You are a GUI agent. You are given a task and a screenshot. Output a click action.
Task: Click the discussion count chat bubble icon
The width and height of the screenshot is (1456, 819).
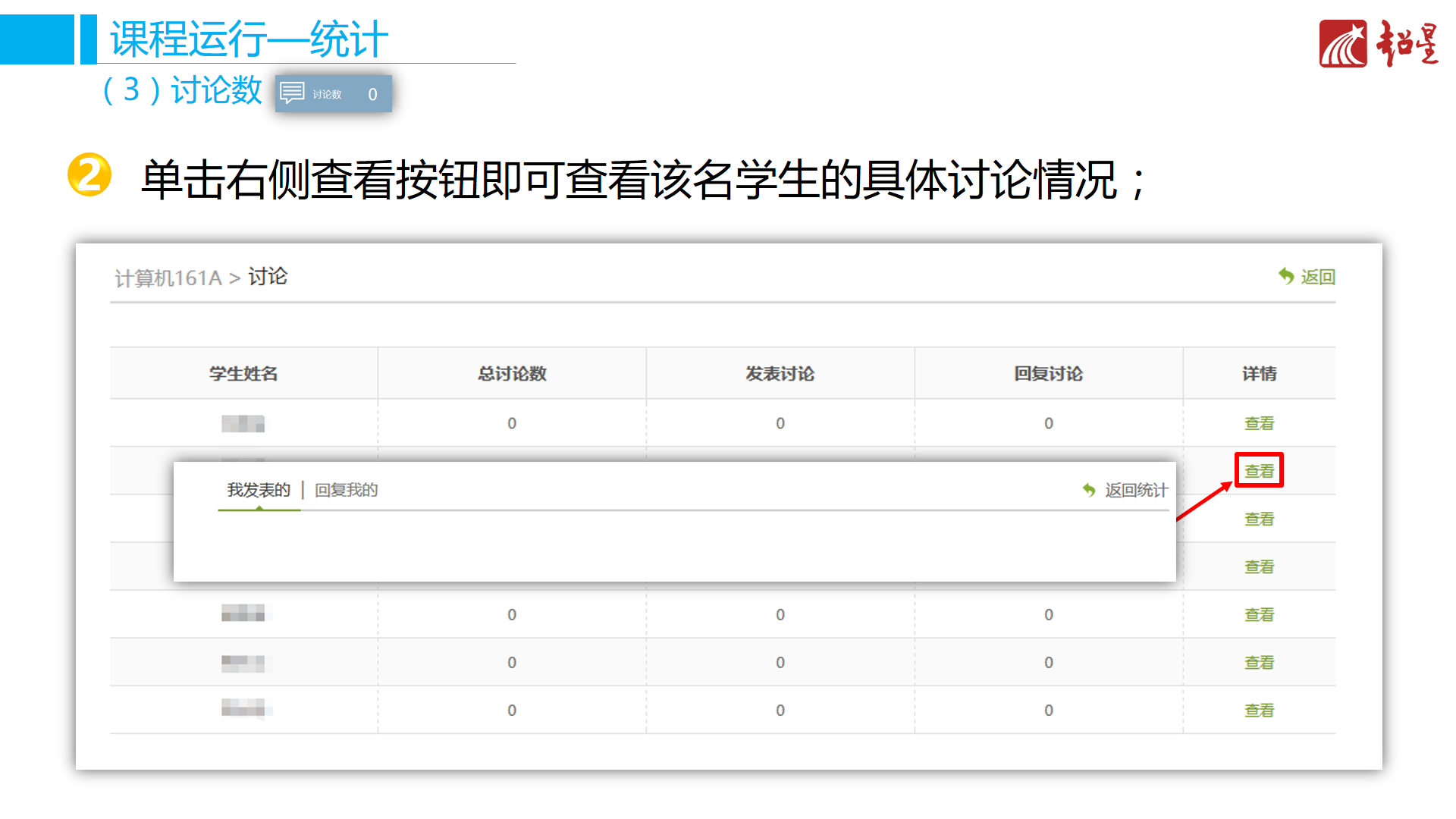coord(292,93)
